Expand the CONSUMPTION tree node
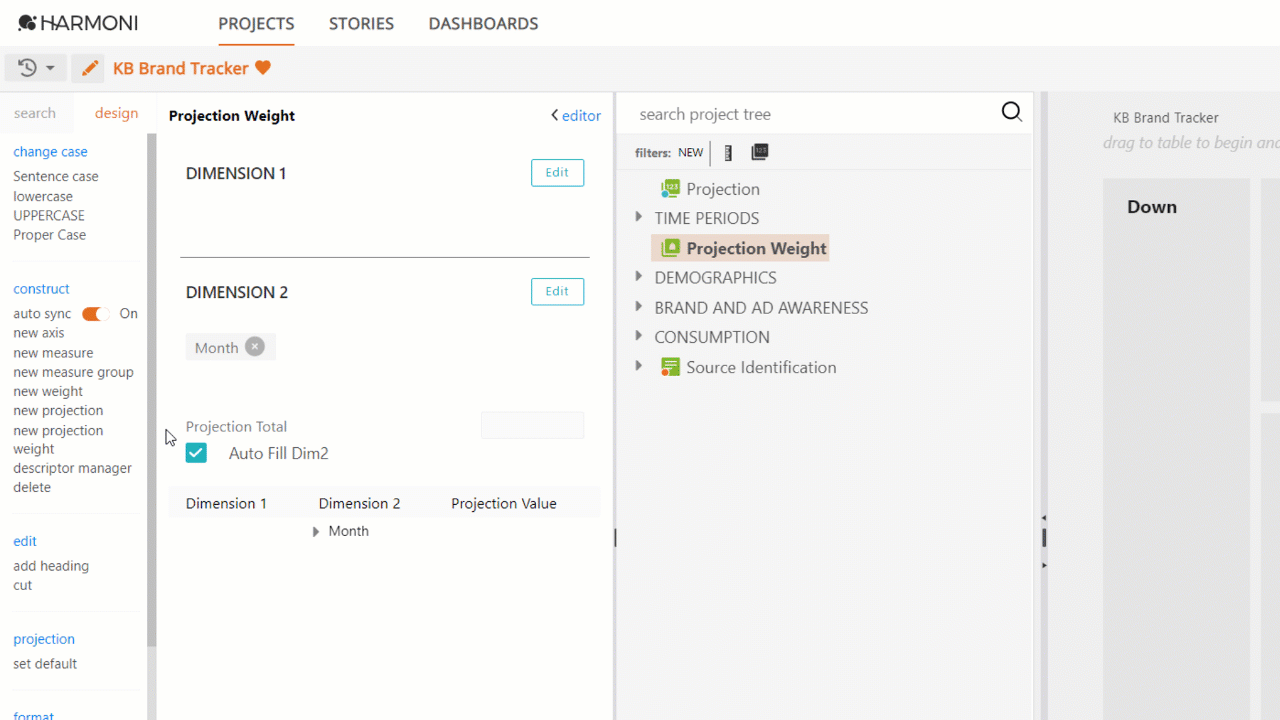1280x720 pixels. pos(639,336)
